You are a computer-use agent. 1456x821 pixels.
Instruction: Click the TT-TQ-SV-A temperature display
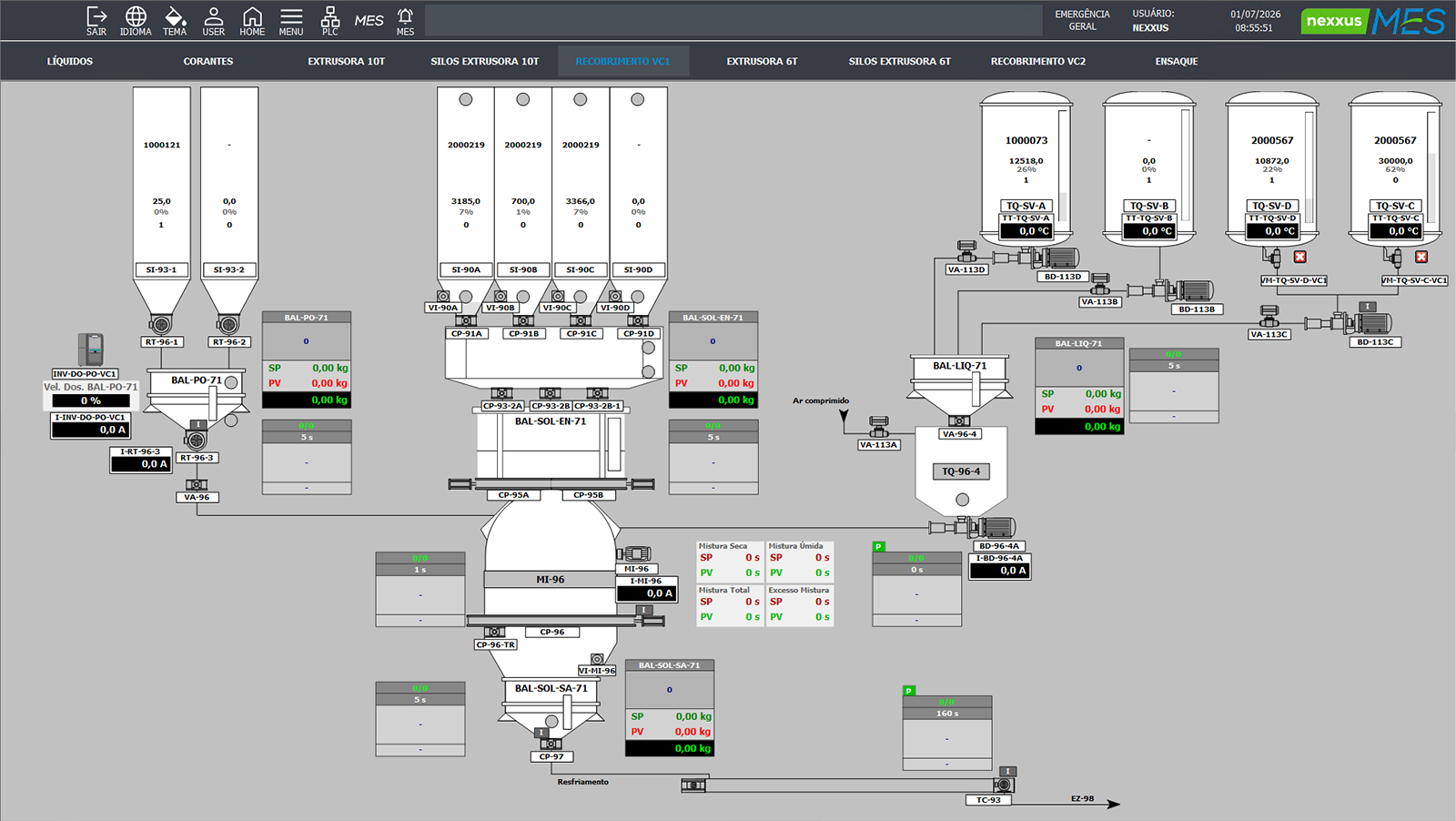click(x=1026, y=231)
